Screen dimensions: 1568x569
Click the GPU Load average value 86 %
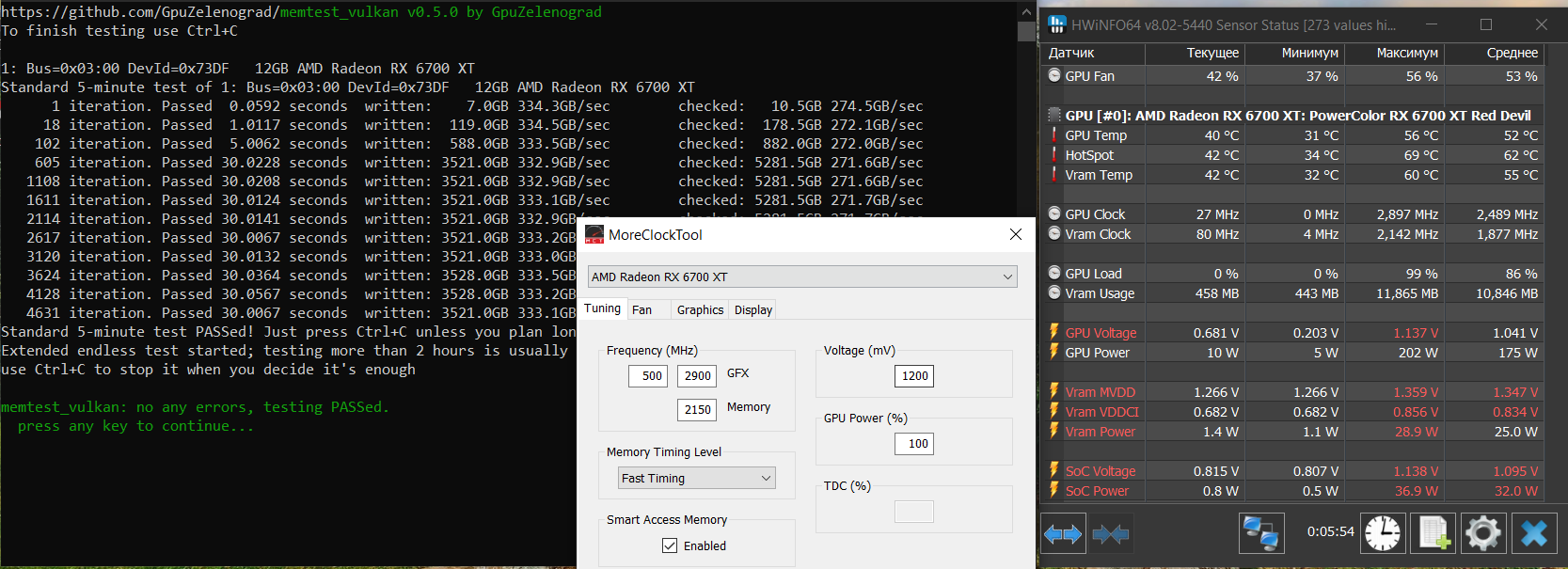[x=1521, y=273]
